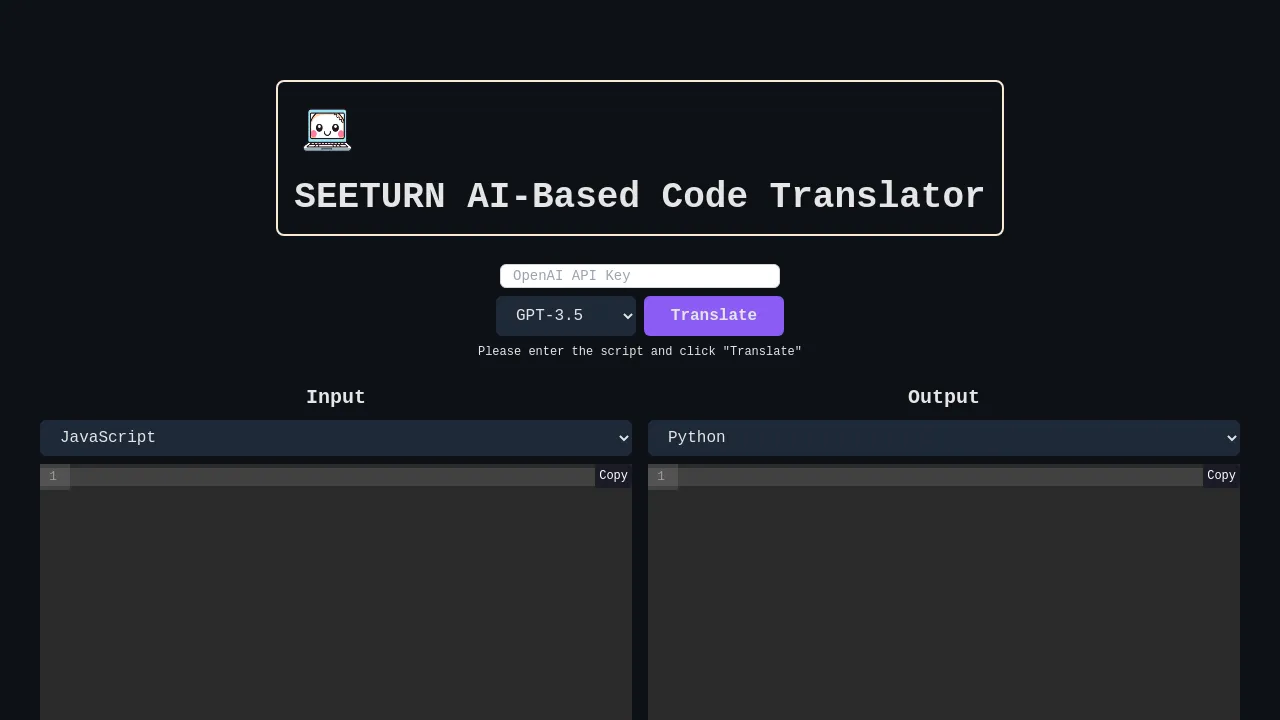Click inside the output code editor
1280x720 pixels.
pos(944,592)
